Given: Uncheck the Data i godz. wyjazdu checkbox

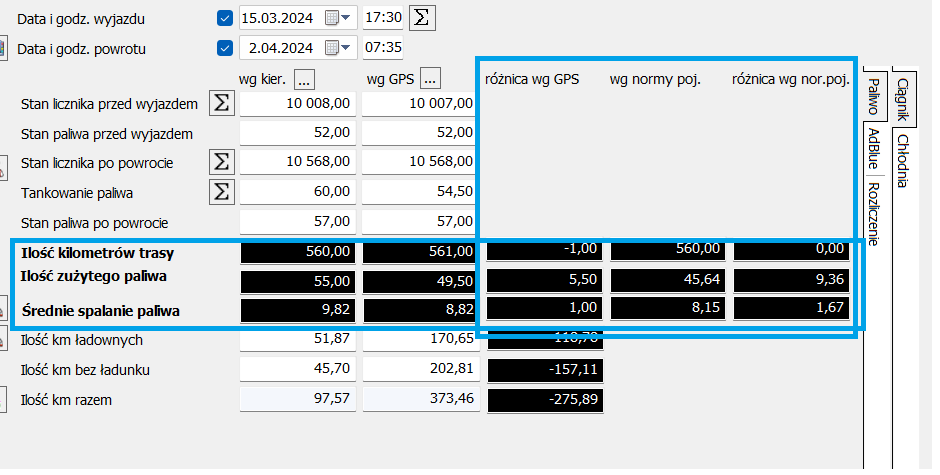Looking at the screenshot, I should pyautogui.click(x=224, y=18).
